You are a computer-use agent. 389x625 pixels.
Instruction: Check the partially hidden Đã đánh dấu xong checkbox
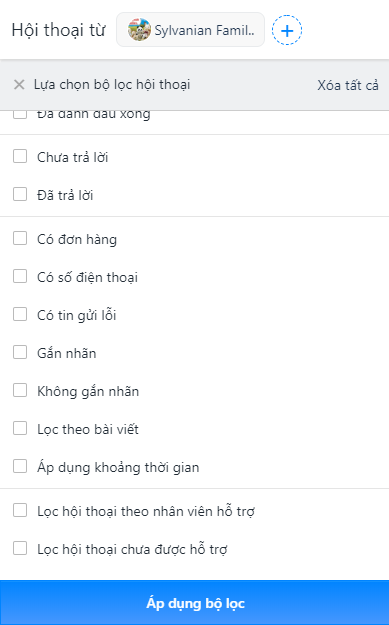pyautogui.click(x=20, y=115)
